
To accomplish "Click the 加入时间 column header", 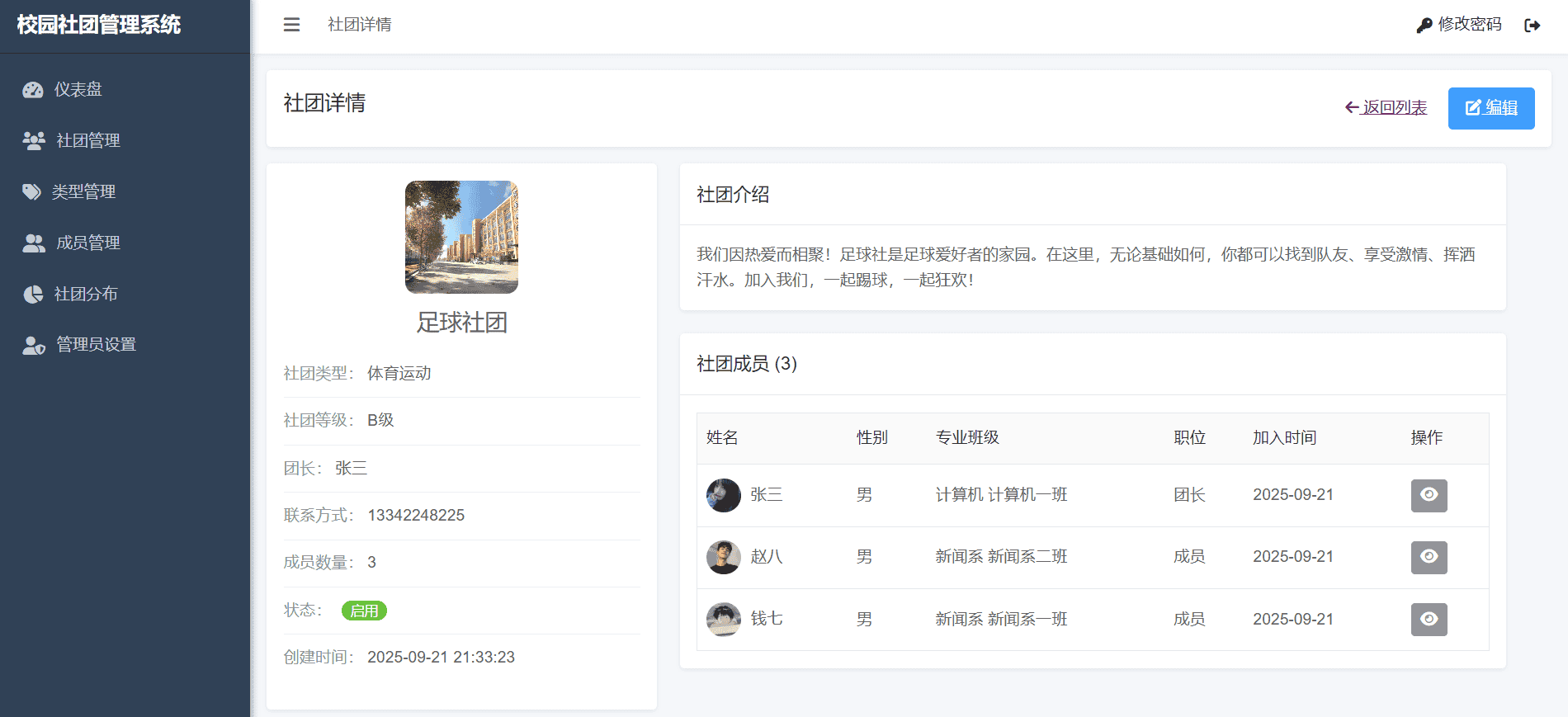I will coord(1285,438).
